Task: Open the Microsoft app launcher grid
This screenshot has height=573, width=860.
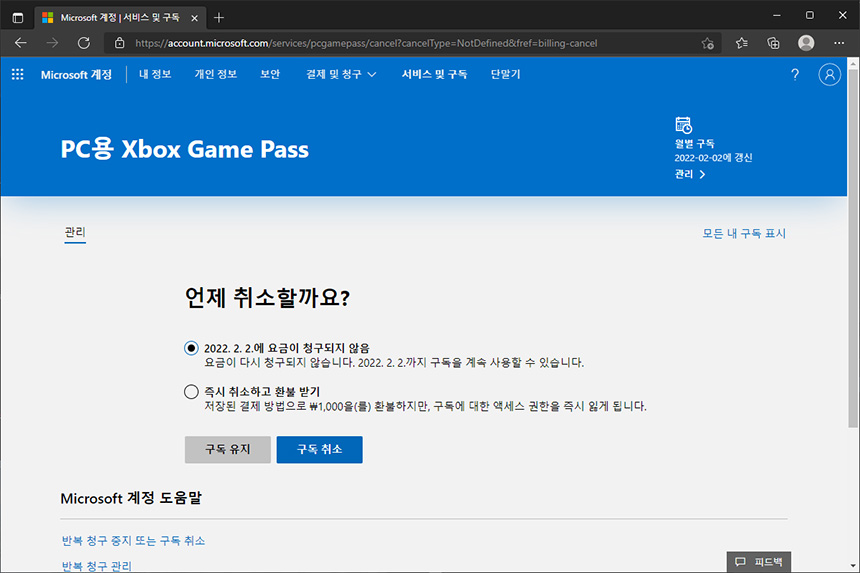Action: [18, 74]
